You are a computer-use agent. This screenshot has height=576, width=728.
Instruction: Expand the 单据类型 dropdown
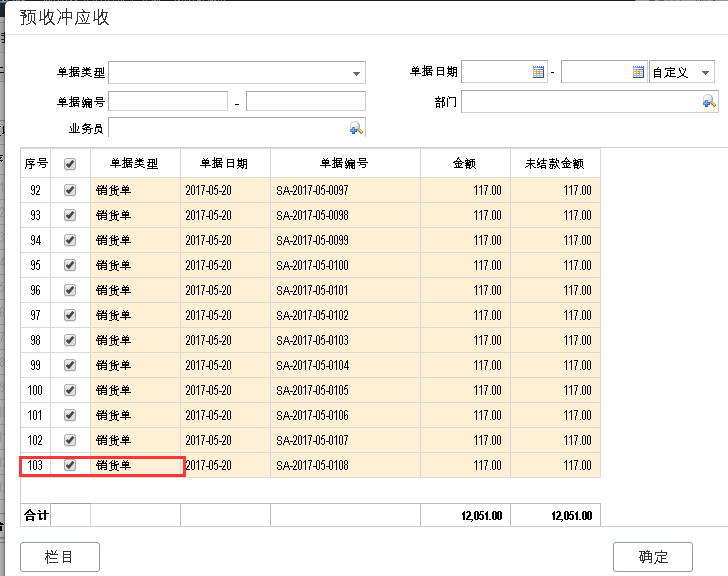coord(356,73)
